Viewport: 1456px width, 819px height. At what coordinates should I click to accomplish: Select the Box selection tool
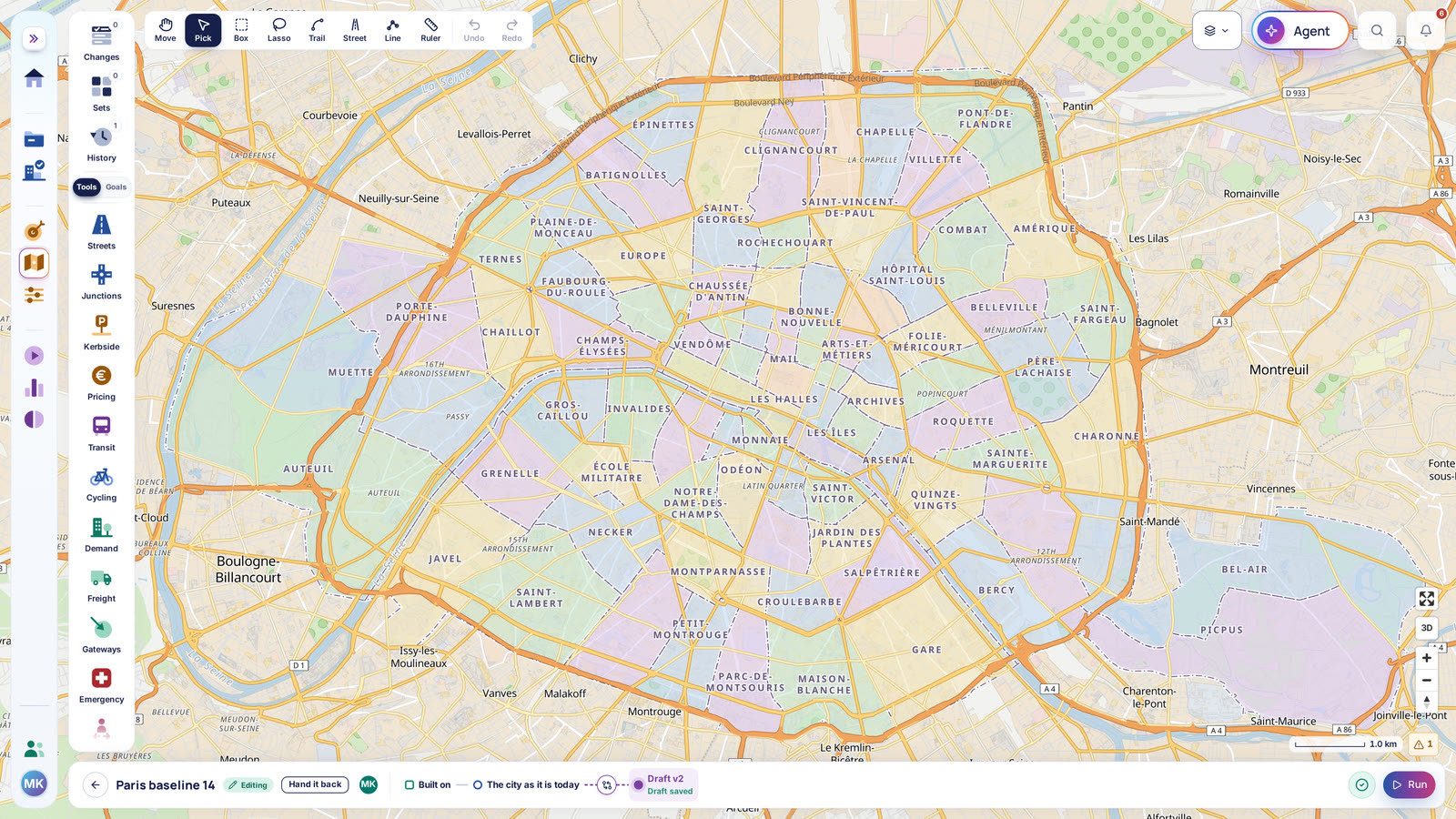241,30
